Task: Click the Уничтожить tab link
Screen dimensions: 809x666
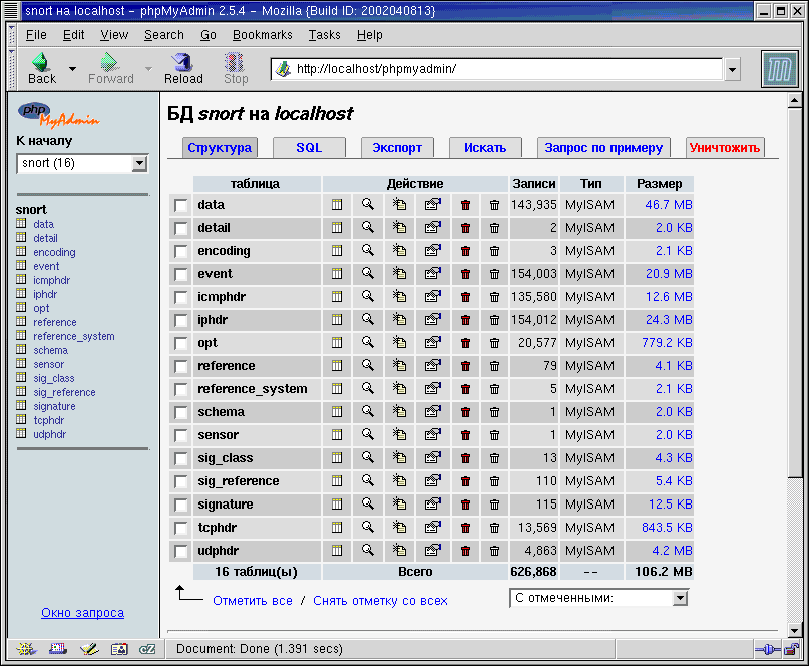Action: pyautogui.click(x=724, y=148)
